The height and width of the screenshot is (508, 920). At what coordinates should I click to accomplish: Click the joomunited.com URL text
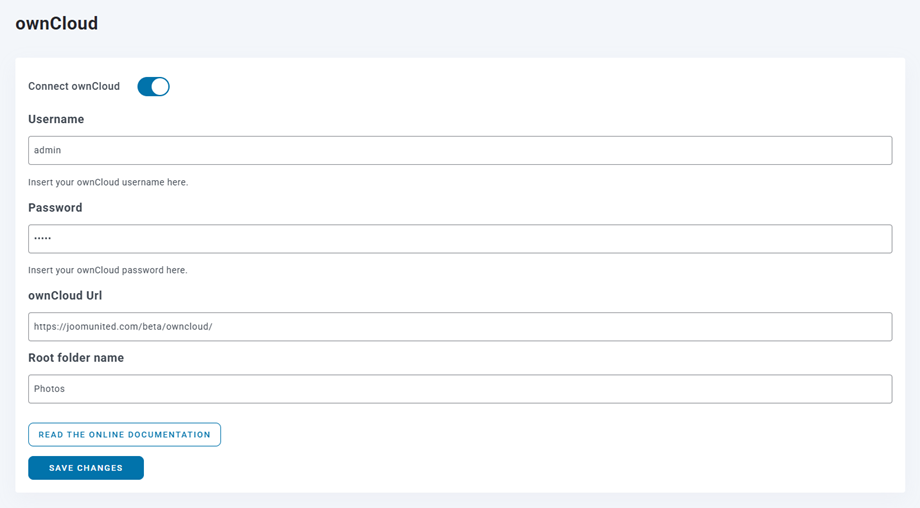pos(123,327)
